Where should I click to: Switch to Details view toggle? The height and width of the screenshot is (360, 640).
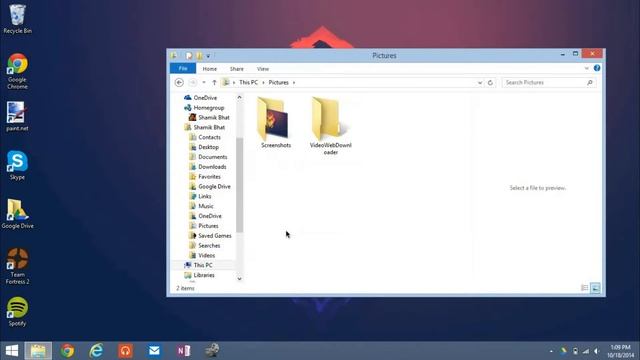click(584, 288)
